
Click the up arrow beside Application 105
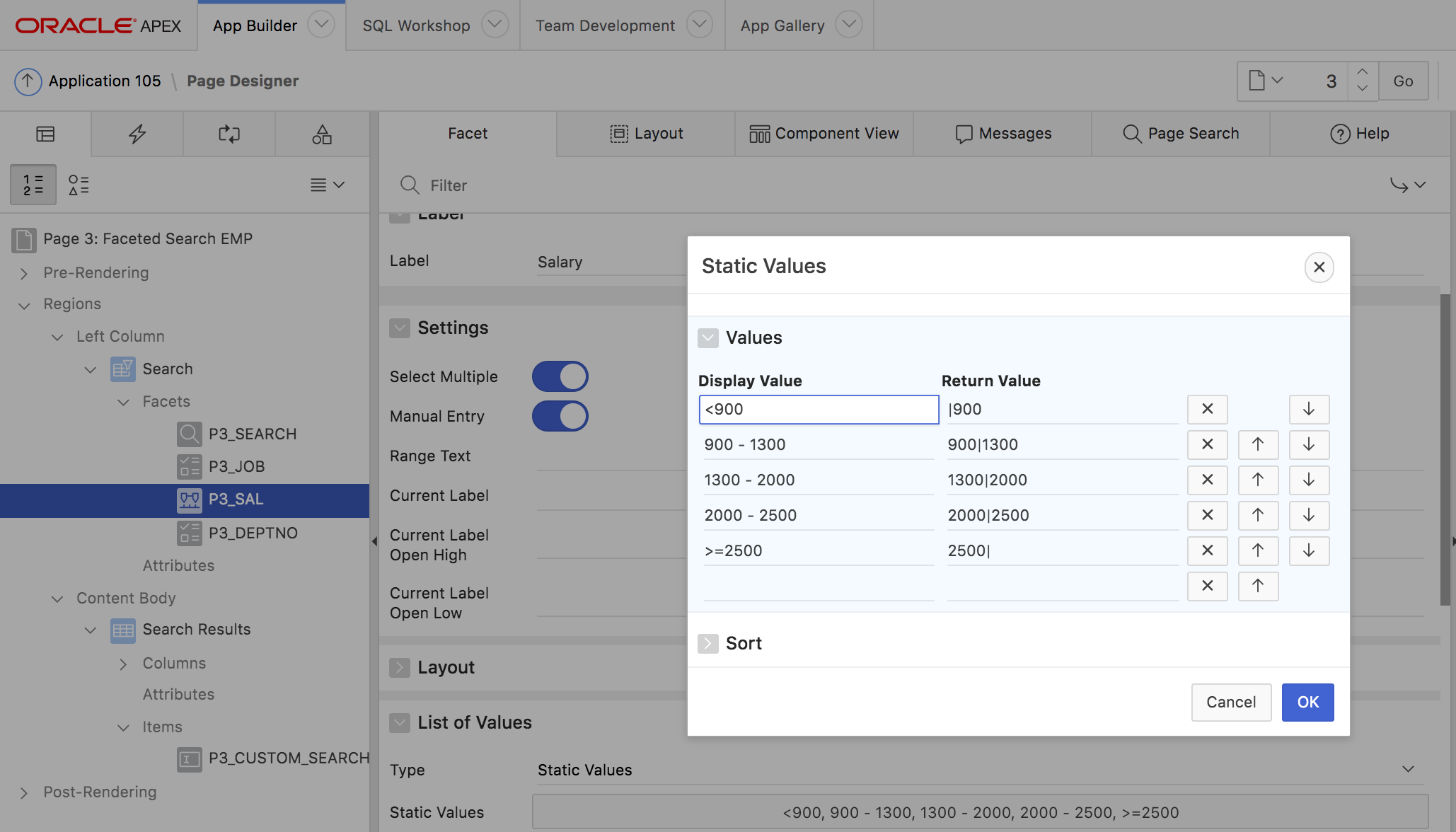28,81
